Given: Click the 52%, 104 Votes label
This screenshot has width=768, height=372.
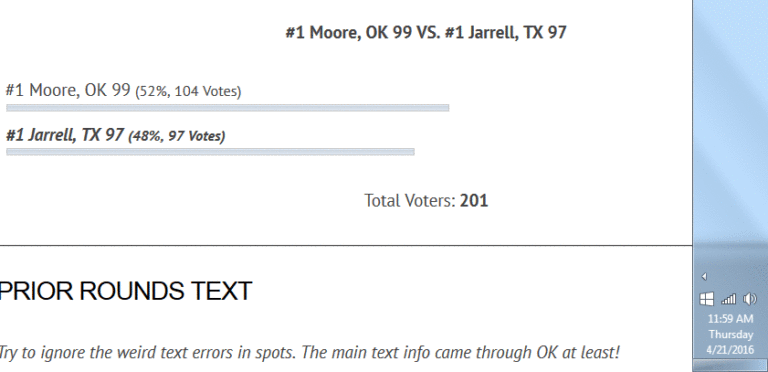Looking at the screenshot, I should (188, 92).
